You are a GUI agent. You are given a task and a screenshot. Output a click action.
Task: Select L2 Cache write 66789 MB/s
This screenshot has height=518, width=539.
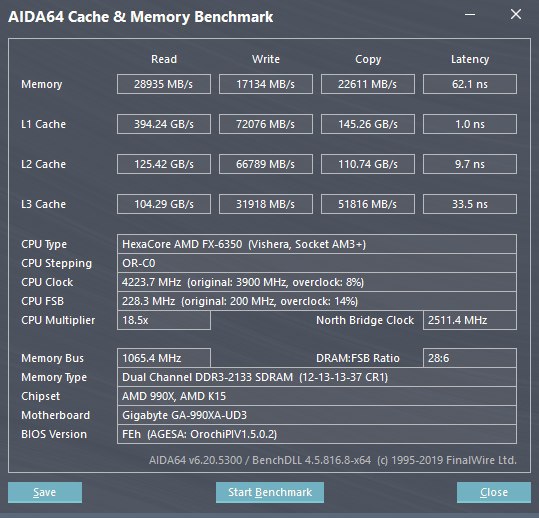[266, 164]
